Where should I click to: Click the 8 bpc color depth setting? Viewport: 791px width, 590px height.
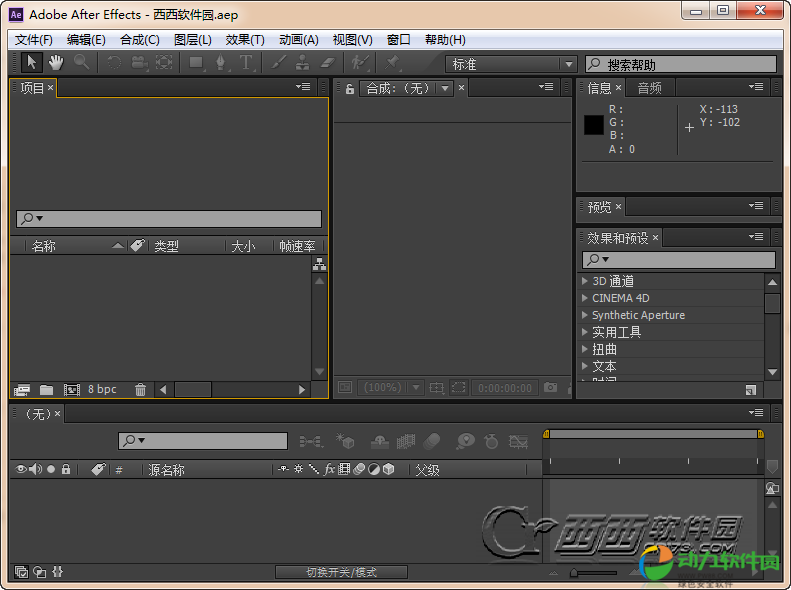(102, 389)
